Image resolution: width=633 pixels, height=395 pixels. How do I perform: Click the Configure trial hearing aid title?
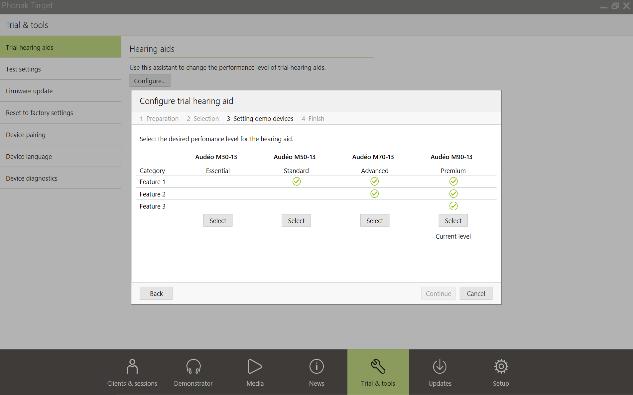click(x=186, y=101)
